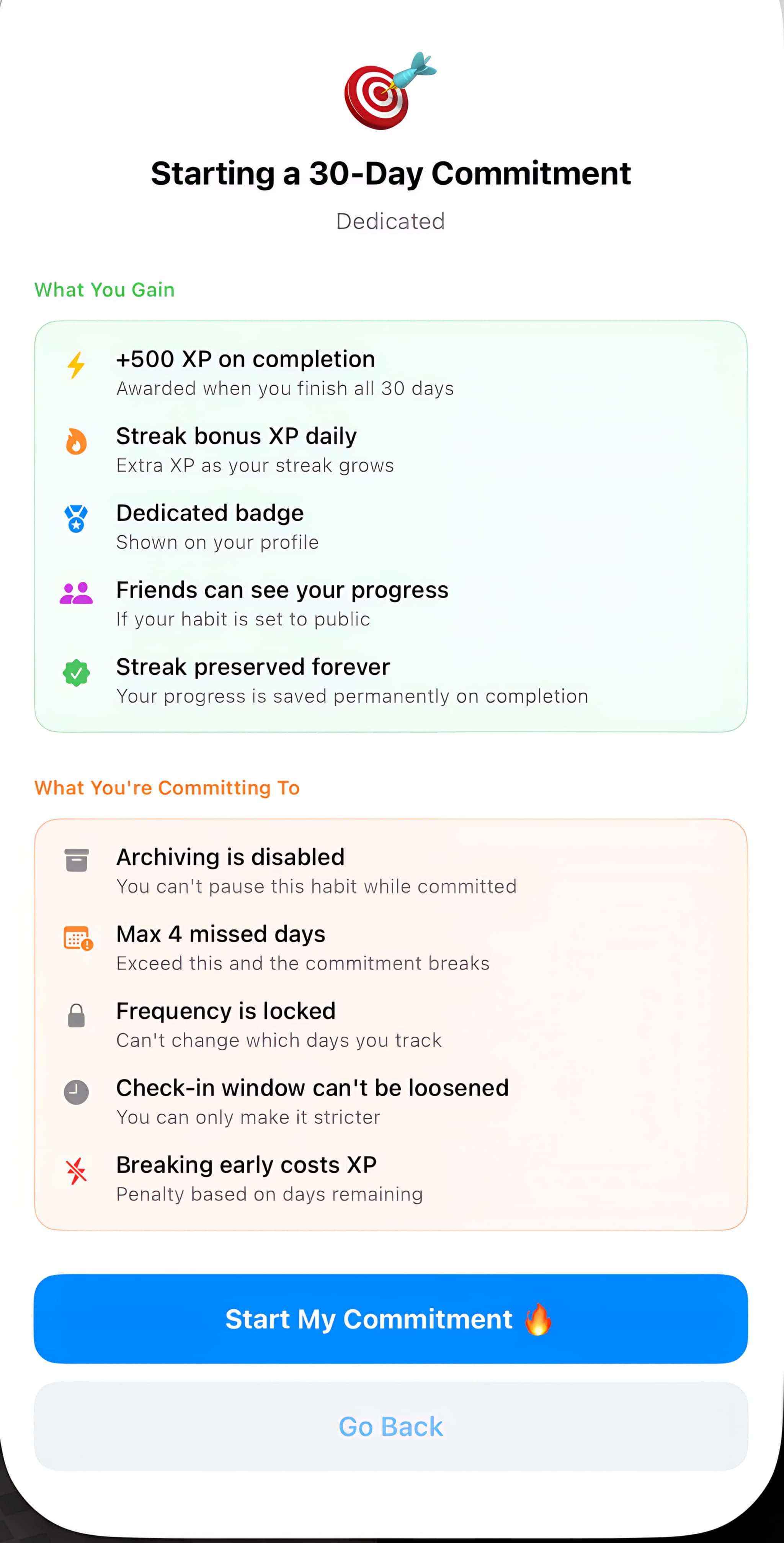Tap the orange flame streak icon
Image resolution: width=784 pixels, height=1543 pixels.
coord(76,442)
